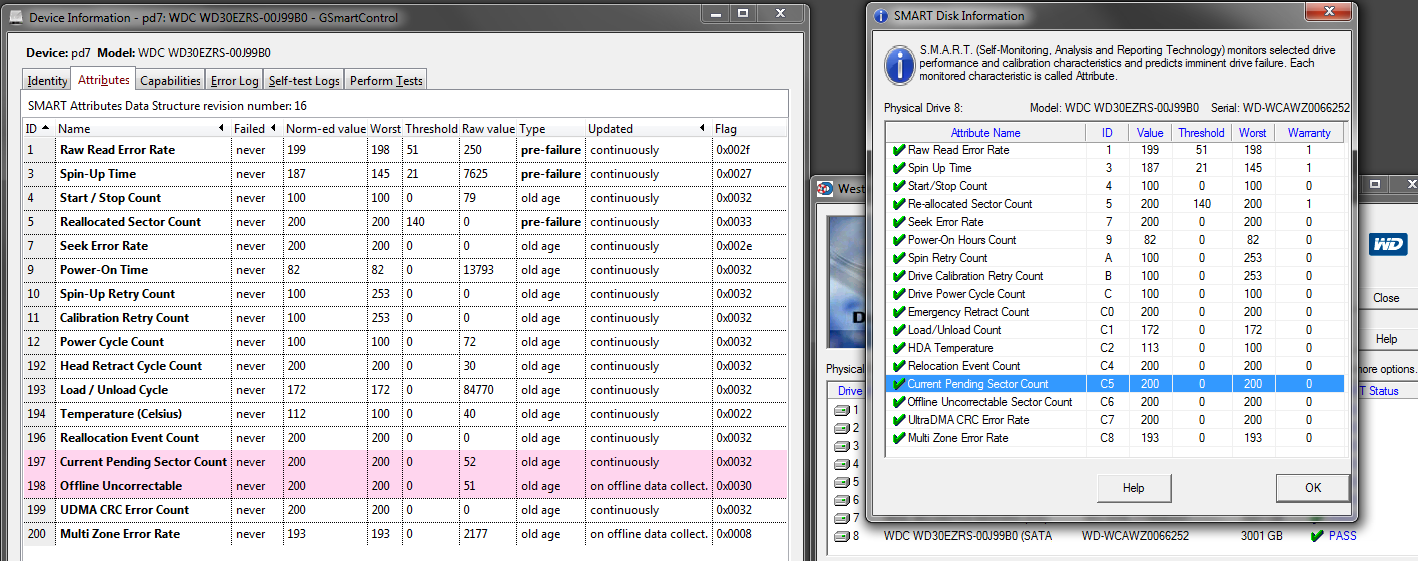
Task: Click the green checkmark beside Re-allocated Sector Count
Action: [x=899, y=204]
